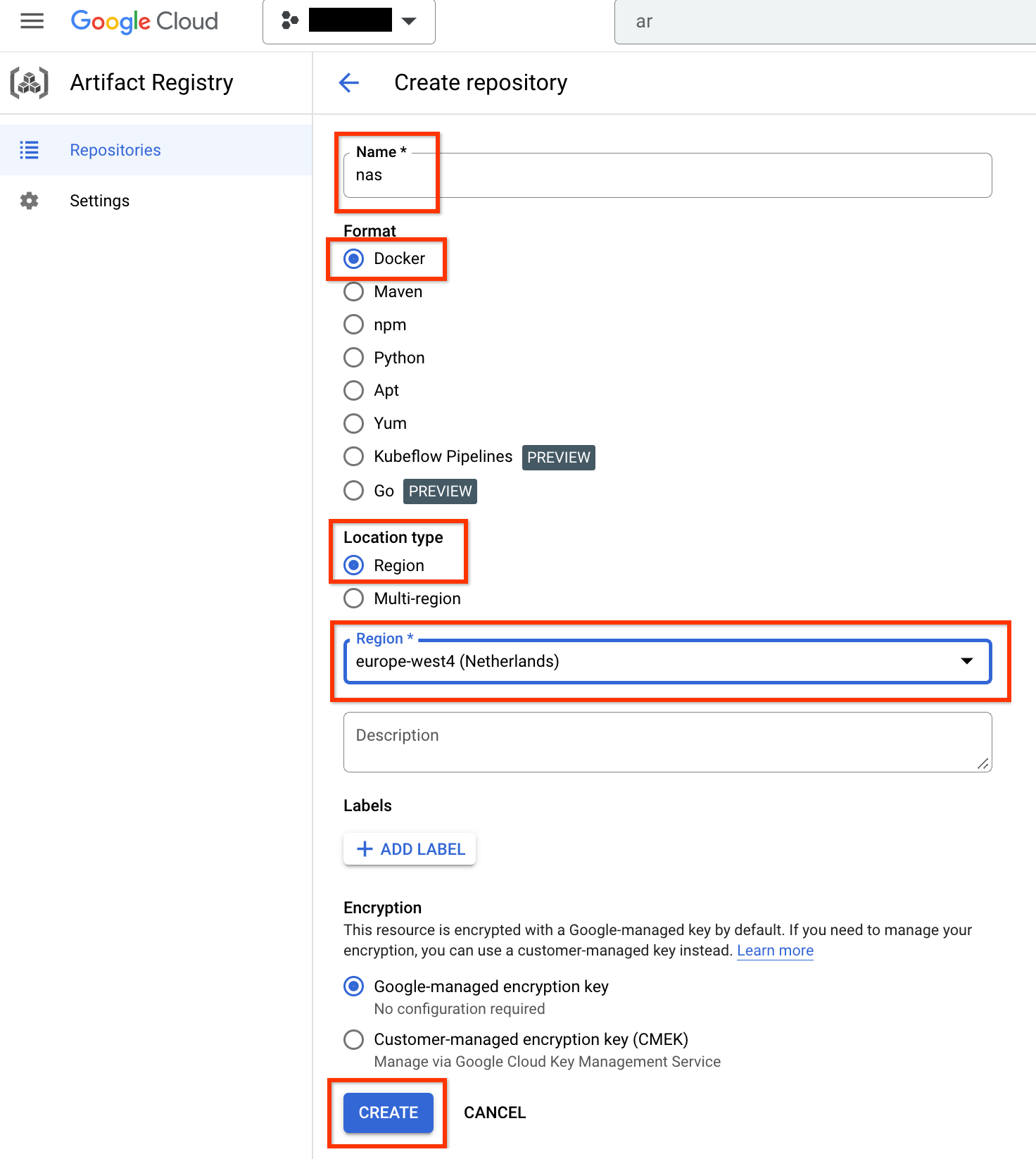Open the navigation hamburger menu
Image resolution: width=1036 pixels, height=1159 pixels.
(x=31, y=20)
